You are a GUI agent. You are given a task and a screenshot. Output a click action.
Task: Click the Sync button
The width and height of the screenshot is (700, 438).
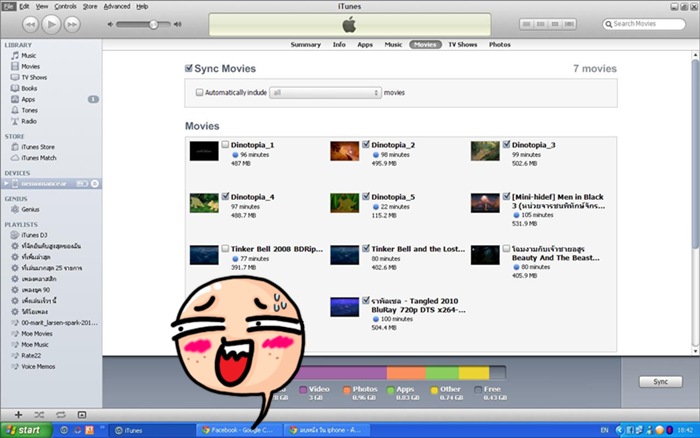pyautogui.click(x=661, y=382)
